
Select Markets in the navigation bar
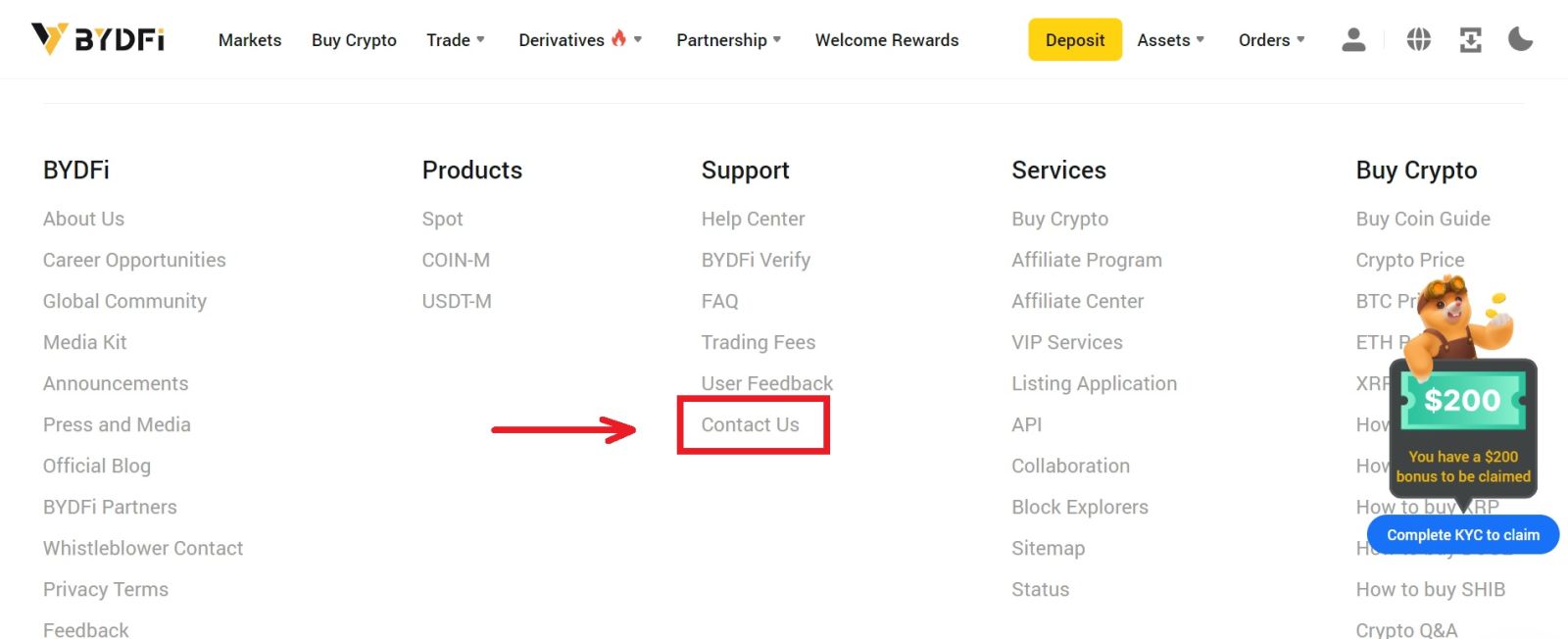click(250, 40)
